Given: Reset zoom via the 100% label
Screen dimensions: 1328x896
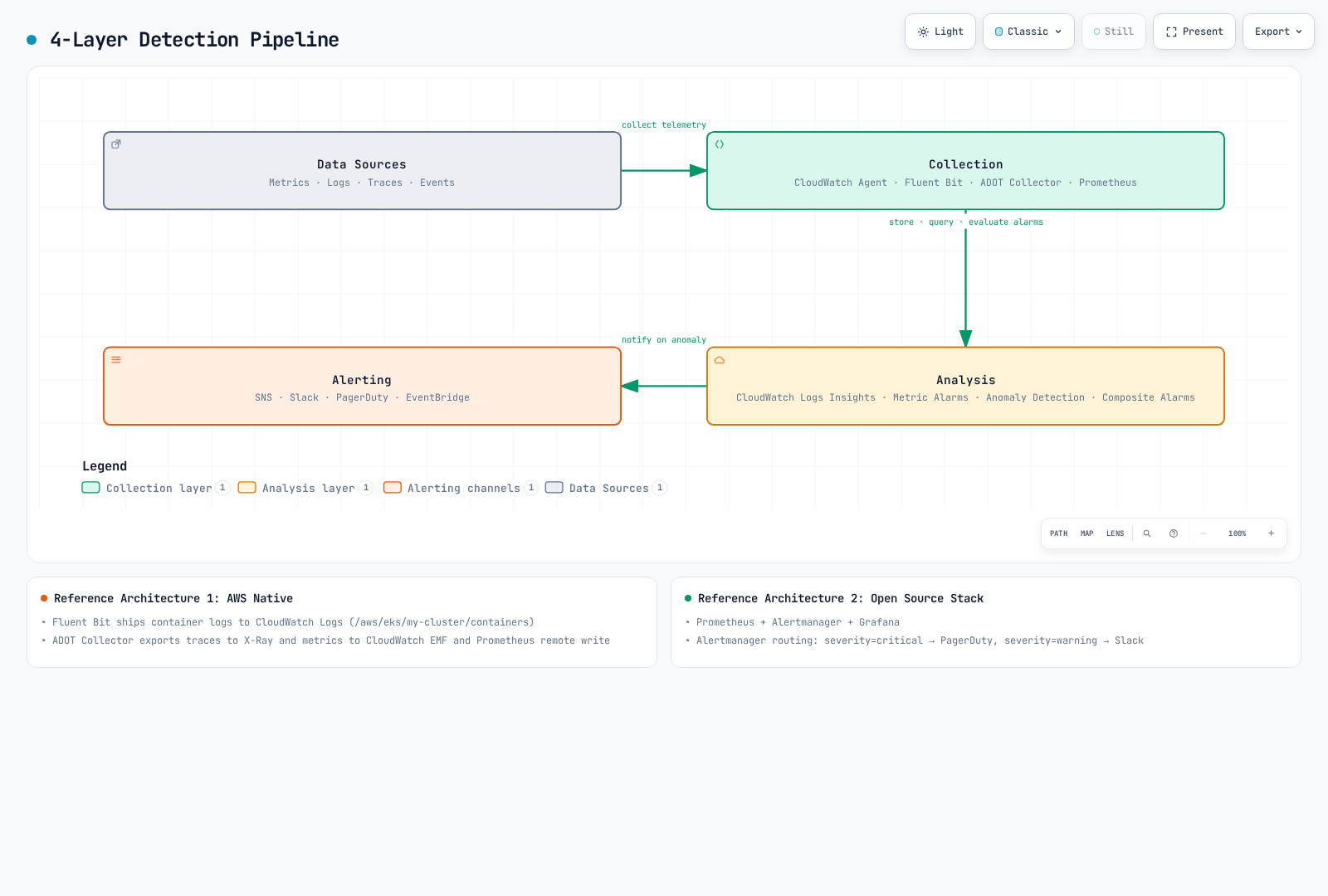Looking at the screenshot, I should pyautogui.click(x=1237, y=533).
